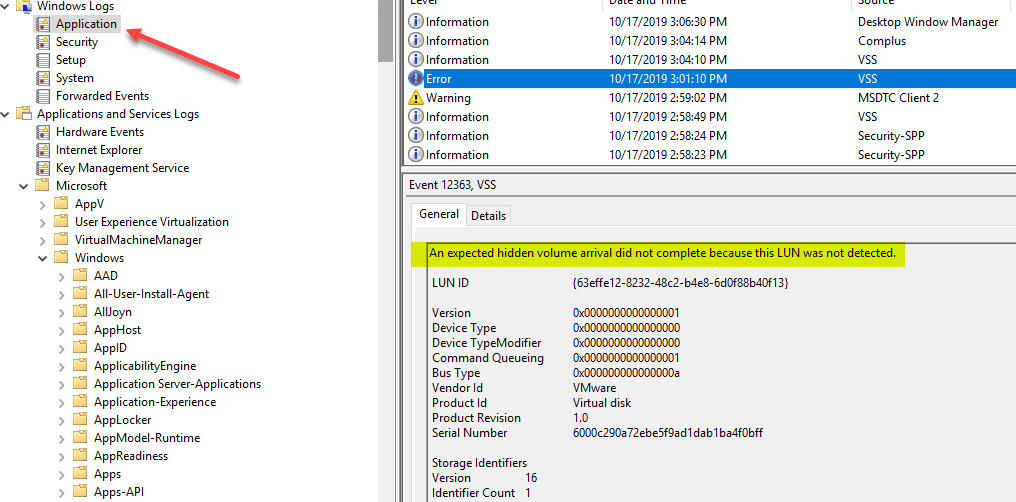
Task: Select the 3:06:30 PM event row
Action: click(711, 22)
